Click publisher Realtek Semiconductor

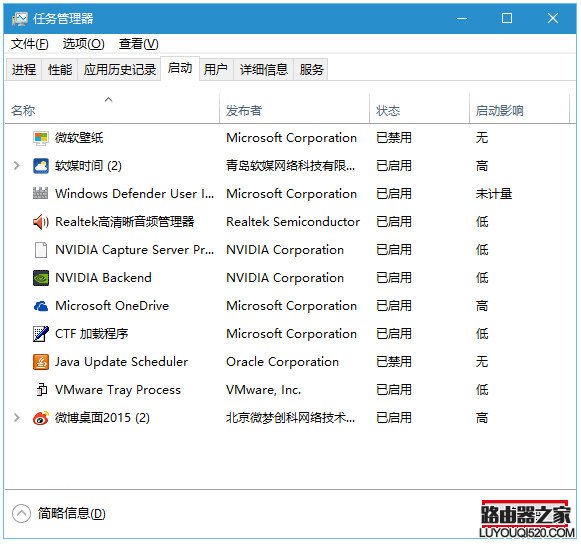pyautogui.click(x=293, y=222)
